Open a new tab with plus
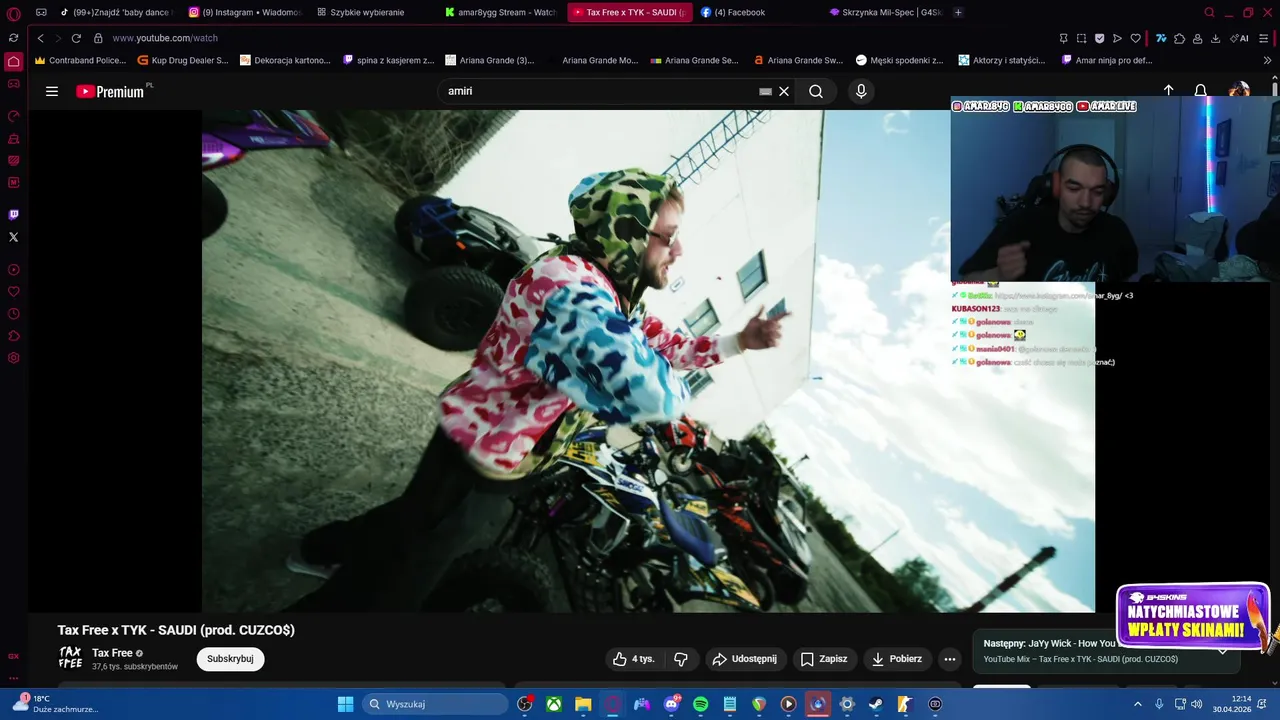Image resolution: width=1280 pixels, height=720 pixels. pos(958,13)
